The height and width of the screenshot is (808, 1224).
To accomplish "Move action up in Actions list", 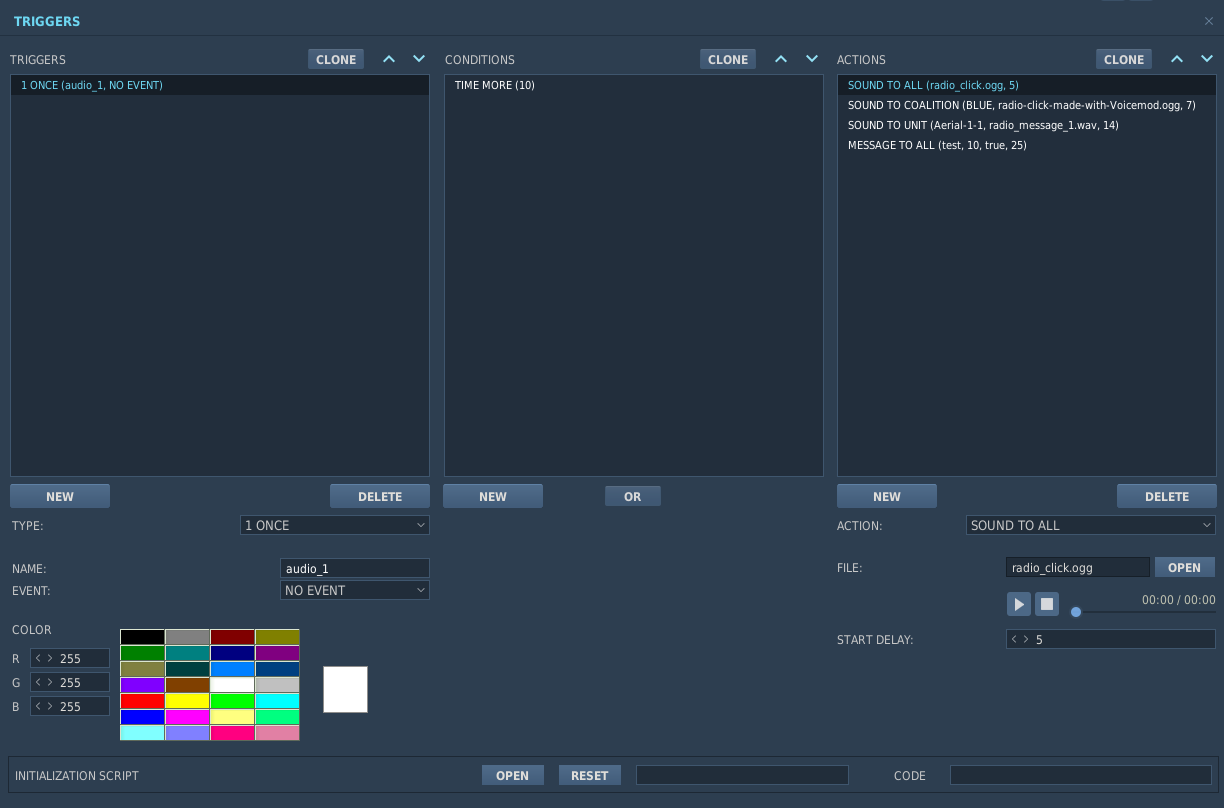I will tap(1177, 59).
